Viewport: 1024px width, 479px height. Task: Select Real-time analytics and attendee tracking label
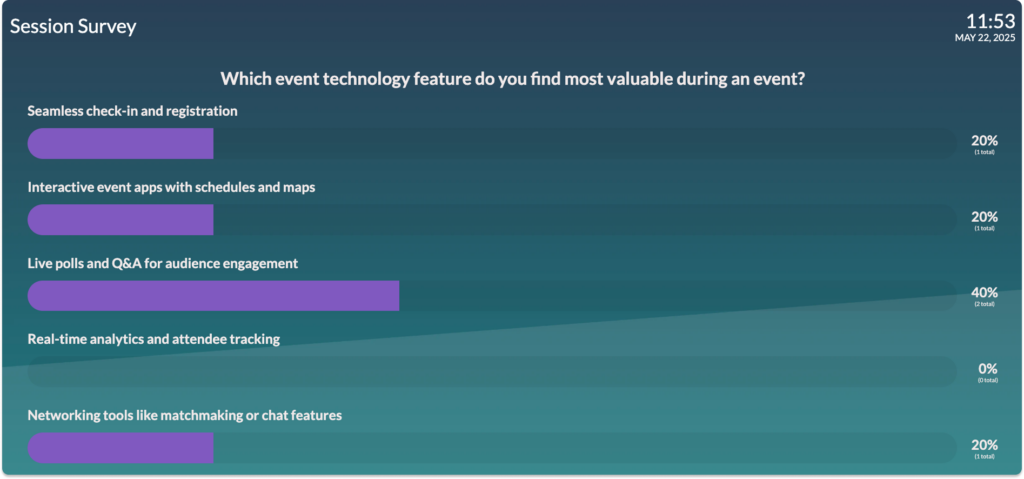pyautogui.click(x=153, y=340)
